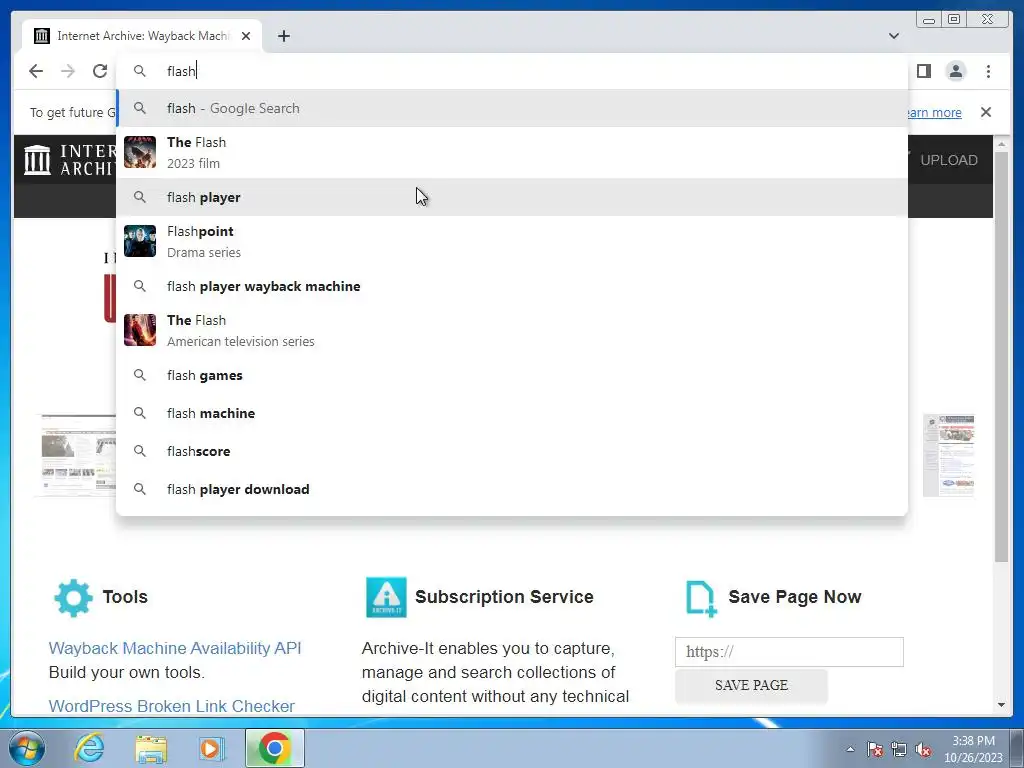Launch Internet Explorer from taskbar

pyautogui.click(x=89, y=748)
